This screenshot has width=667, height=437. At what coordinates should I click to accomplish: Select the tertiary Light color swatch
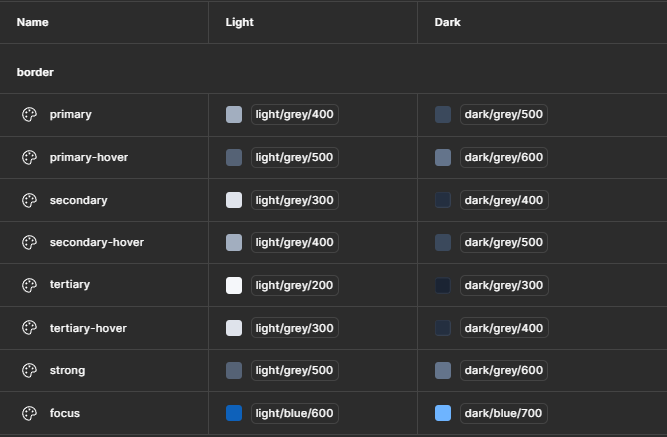[x=234, y=285]
